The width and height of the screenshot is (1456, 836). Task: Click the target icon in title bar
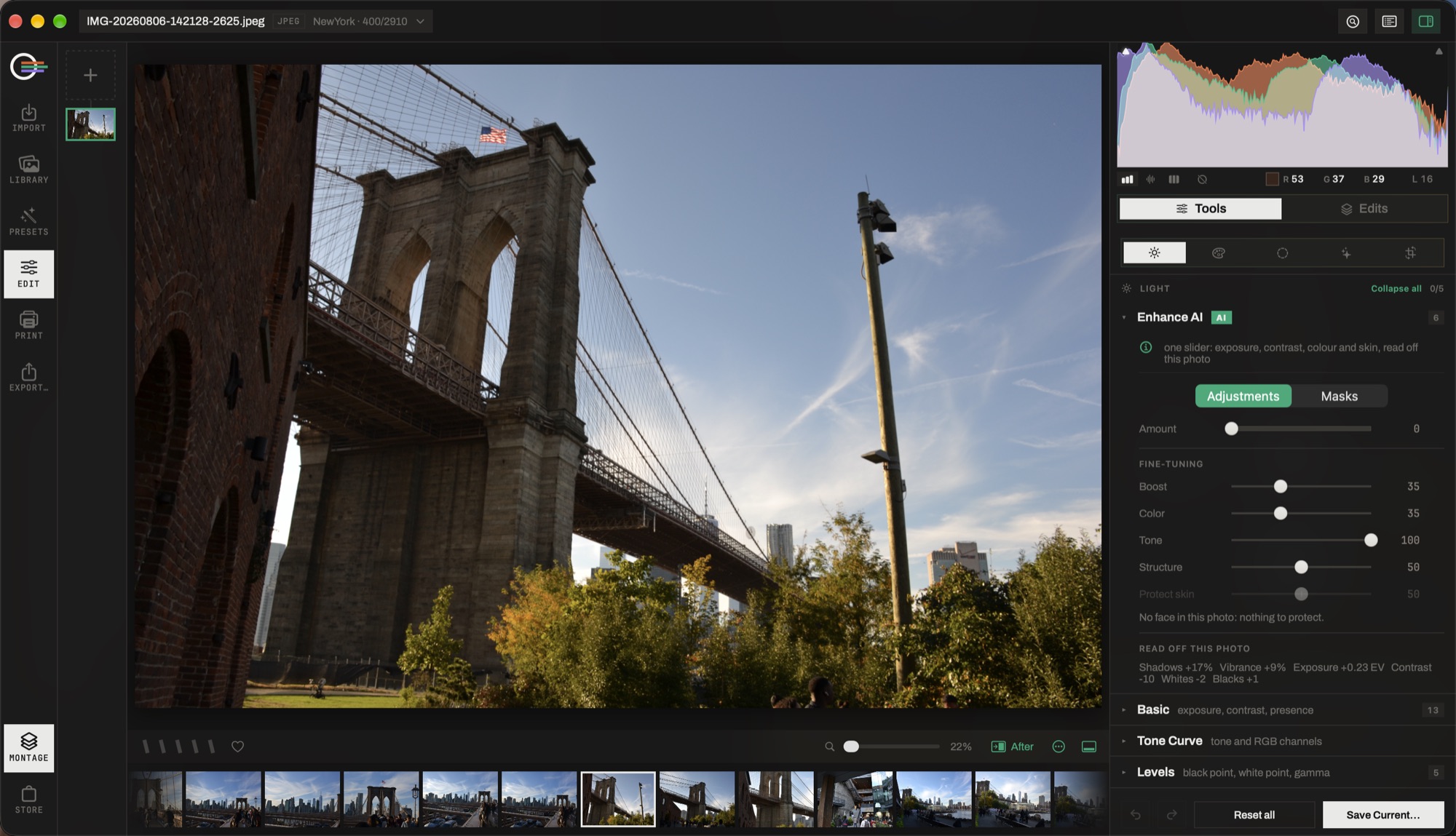tap(1353, 22)
